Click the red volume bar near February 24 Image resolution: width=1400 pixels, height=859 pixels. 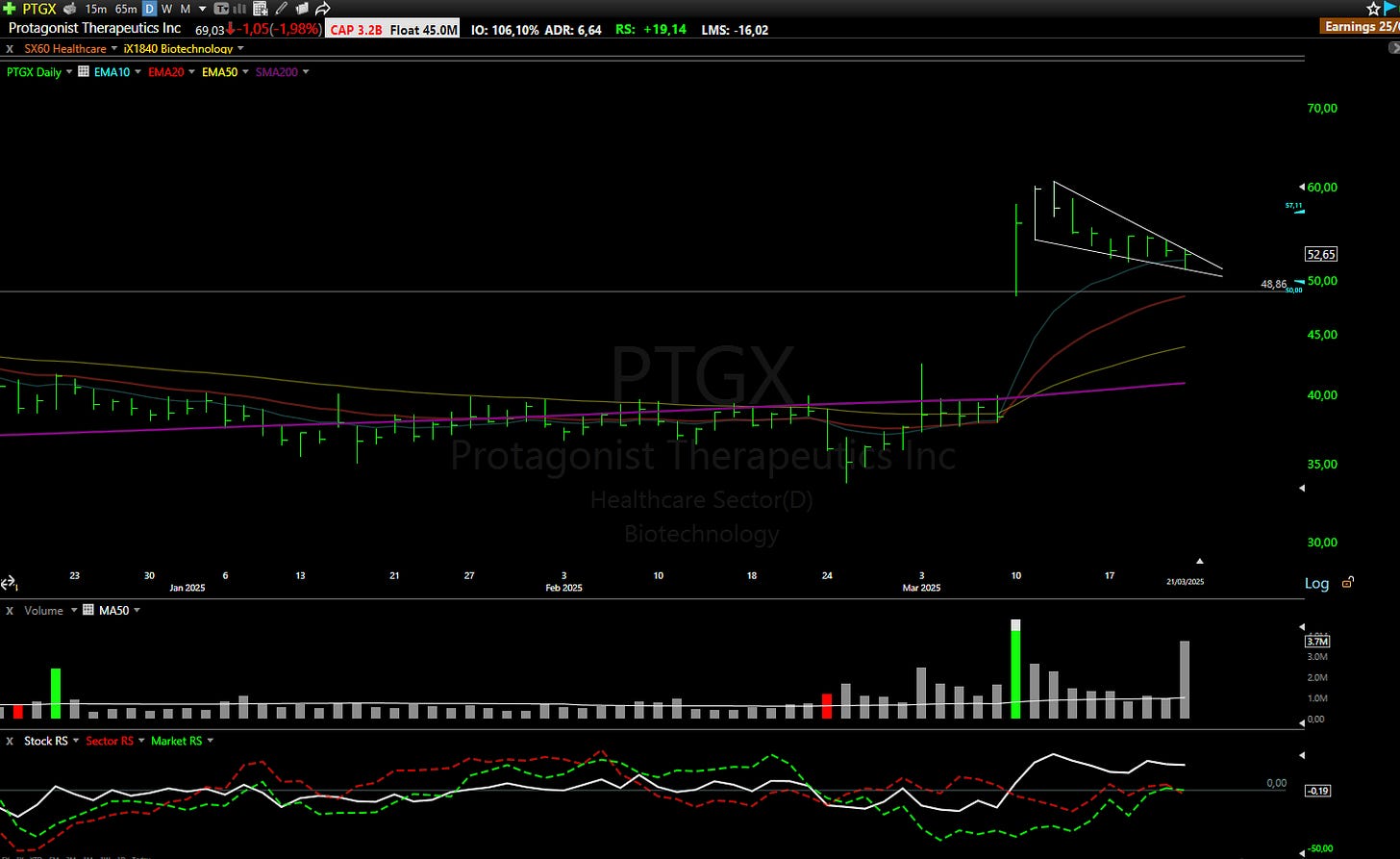point(827,706)
